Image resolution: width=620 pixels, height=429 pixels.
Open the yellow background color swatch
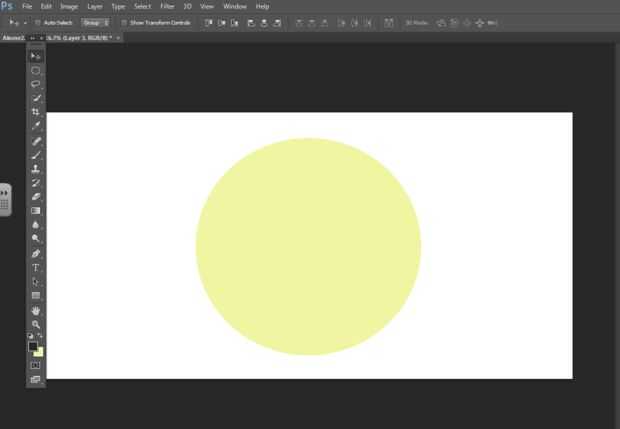40,353
